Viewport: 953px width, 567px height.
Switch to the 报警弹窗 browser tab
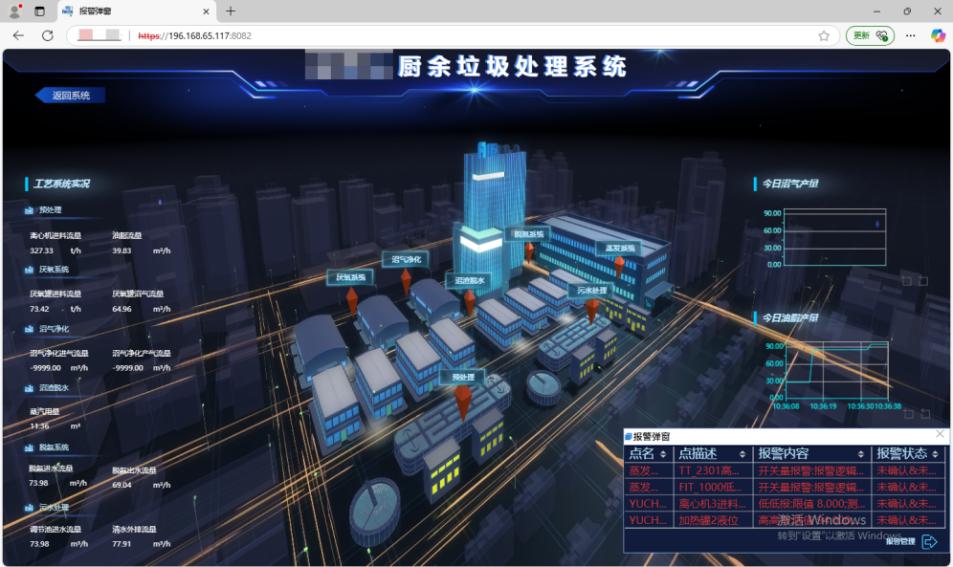[x=130, y=11]
